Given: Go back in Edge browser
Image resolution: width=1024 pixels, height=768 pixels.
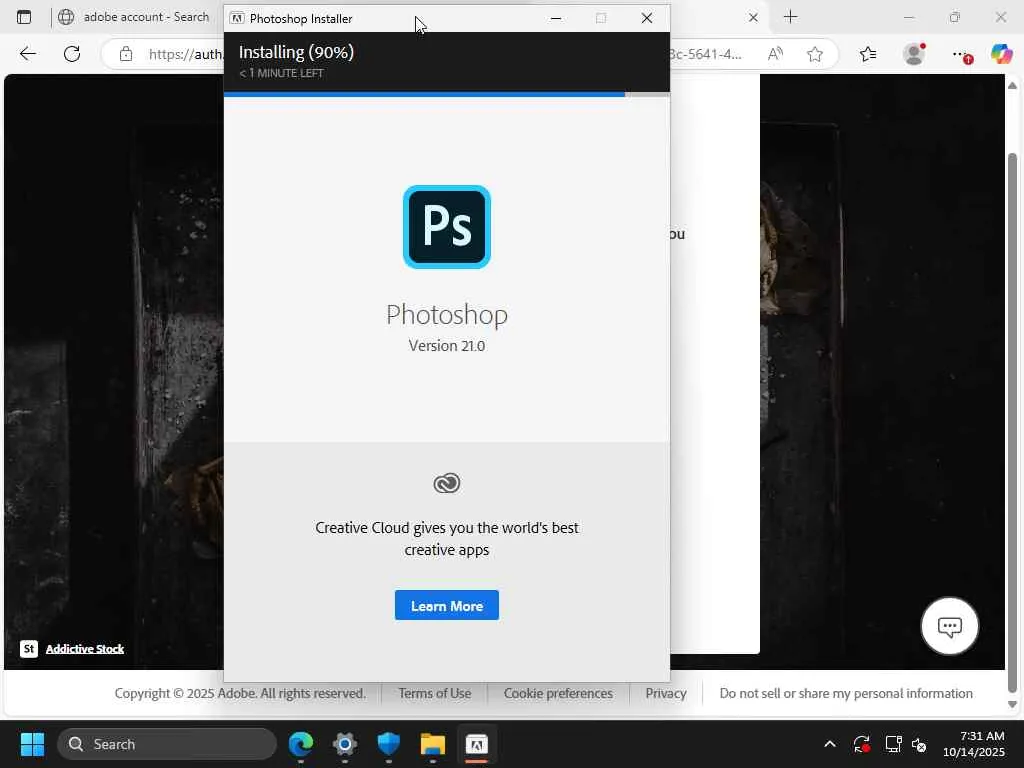Looking at the screenshot, I should 27,54.
